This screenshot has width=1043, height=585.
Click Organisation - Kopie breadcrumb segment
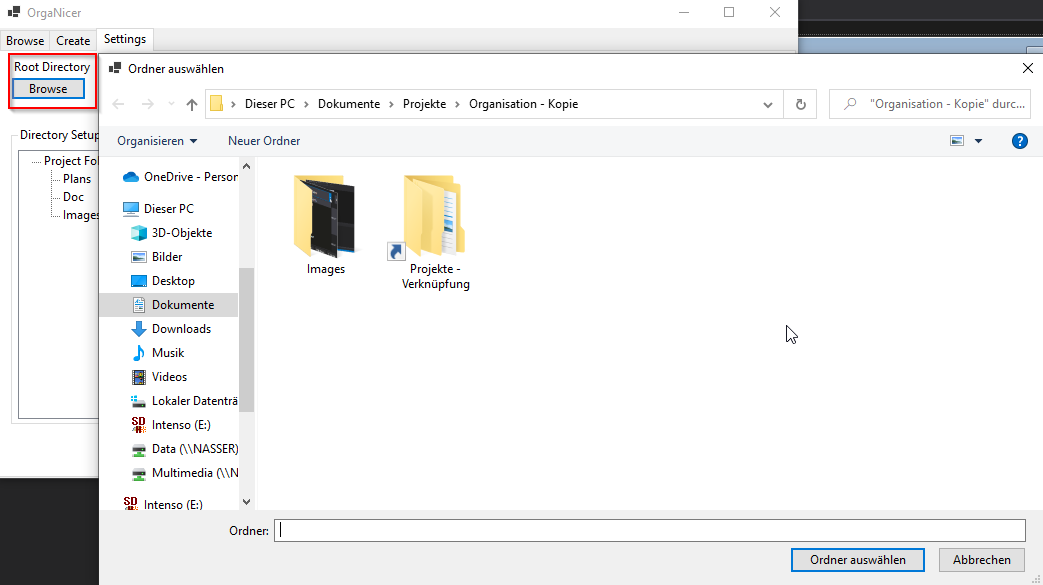click(x=523, y=104)
